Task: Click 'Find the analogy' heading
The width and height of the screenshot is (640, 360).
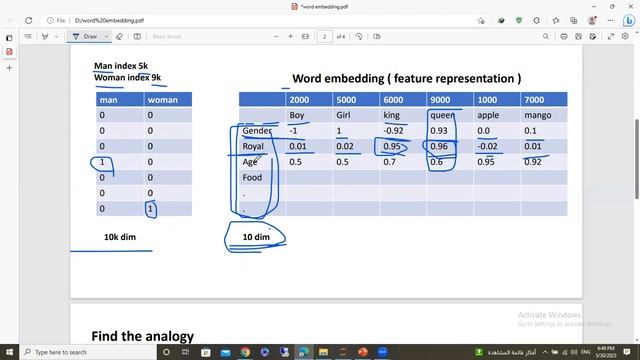Action: [x=142, y=336]
